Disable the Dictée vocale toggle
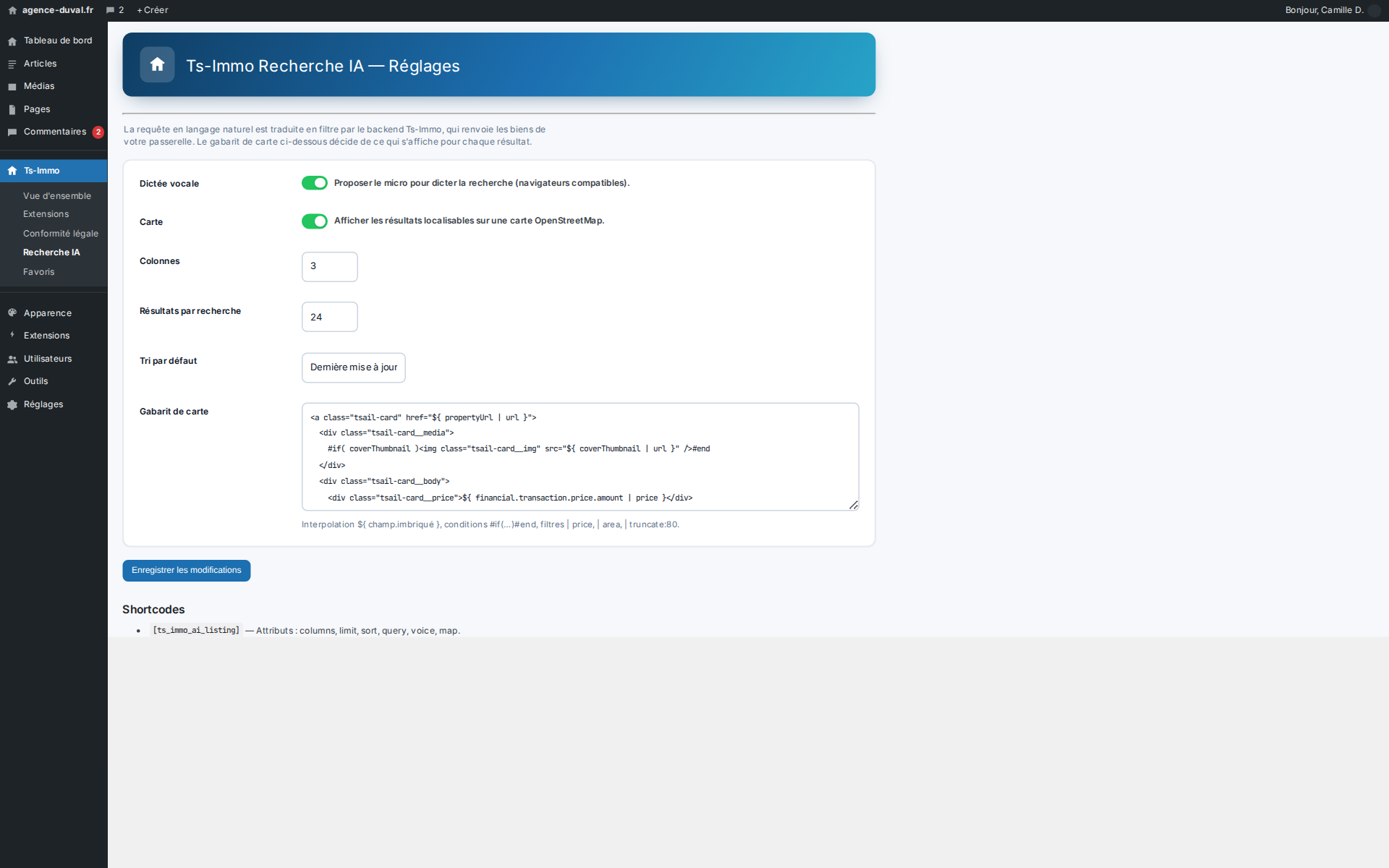1389x868 pixels. coord(315,183)
